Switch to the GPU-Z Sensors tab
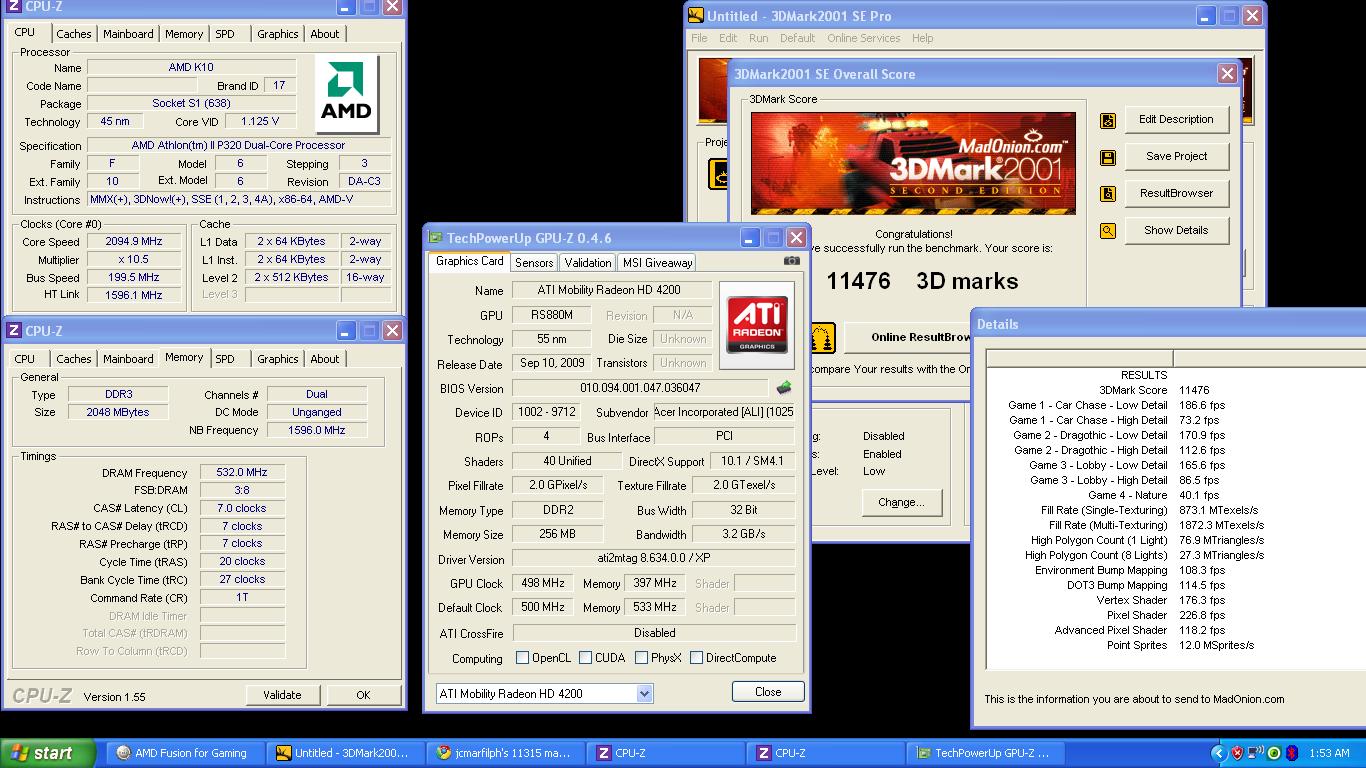Image resolution: width=1366 pixels, height=768 pixels. point(534,263)
